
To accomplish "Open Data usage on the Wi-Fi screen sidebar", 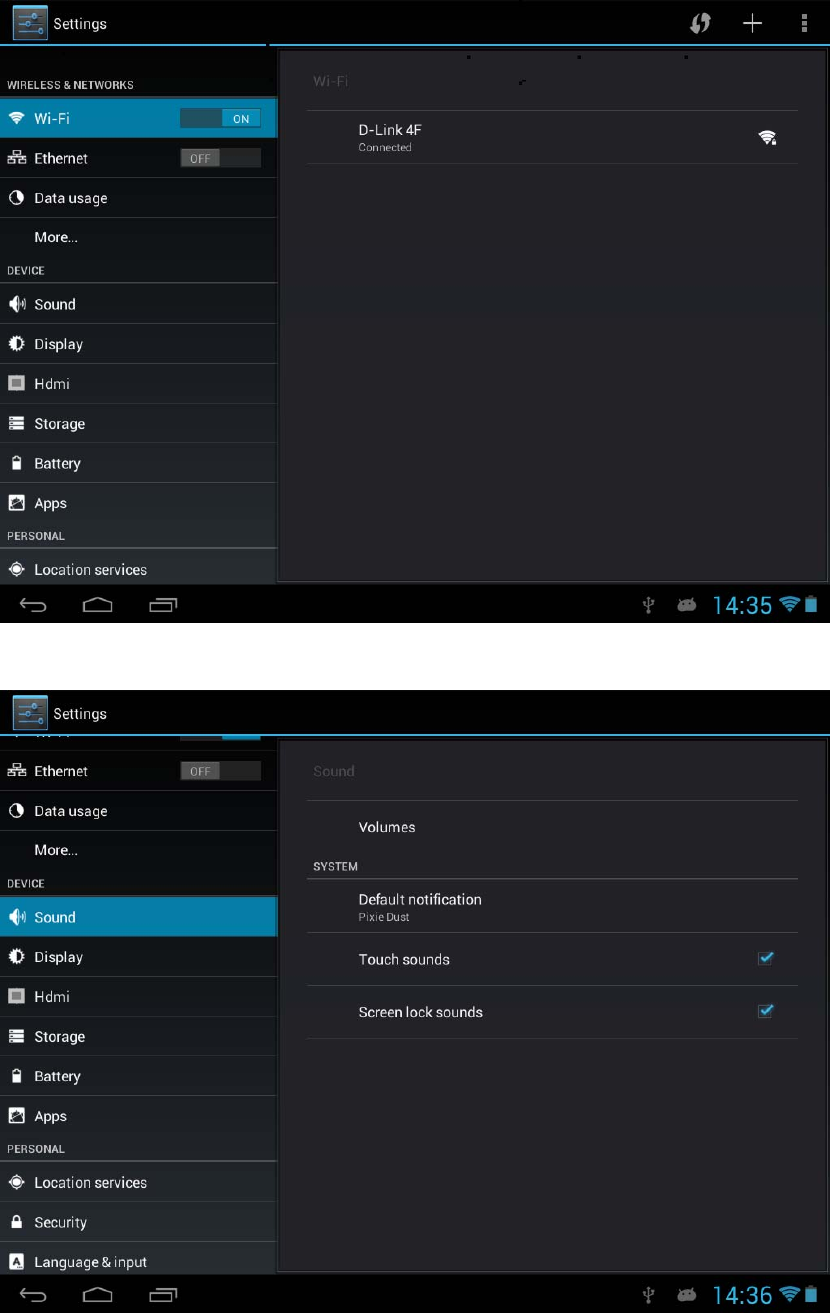I will [138, 198].
